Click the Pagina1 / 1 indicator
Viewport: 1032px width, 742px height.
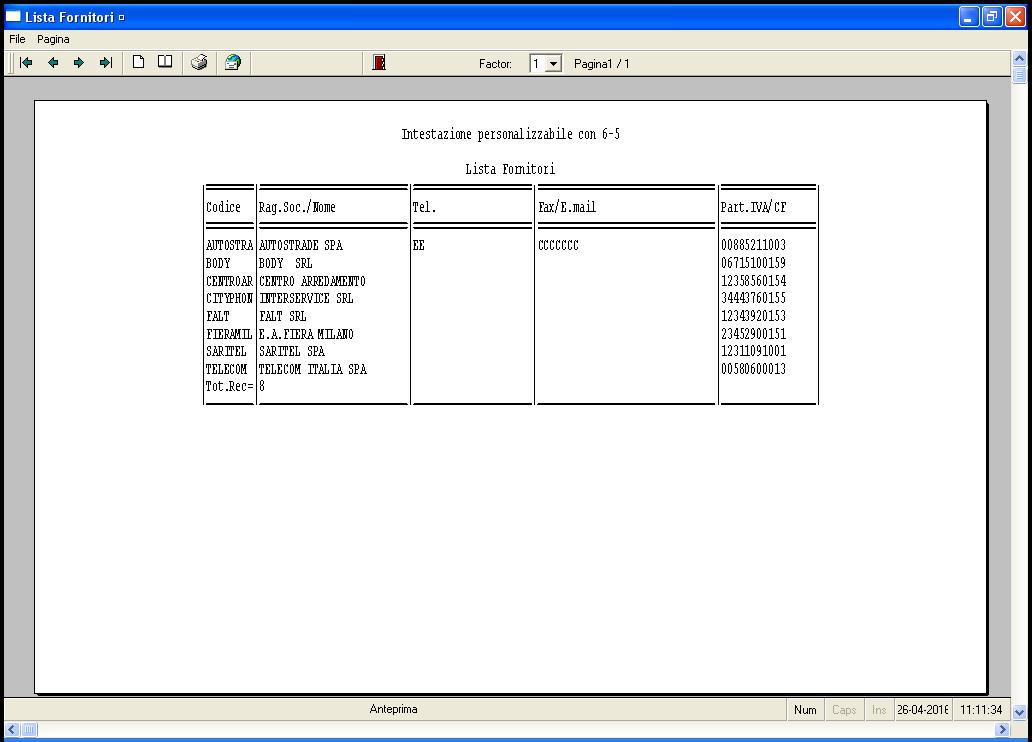pyautogui.click(x=602, y=64)
